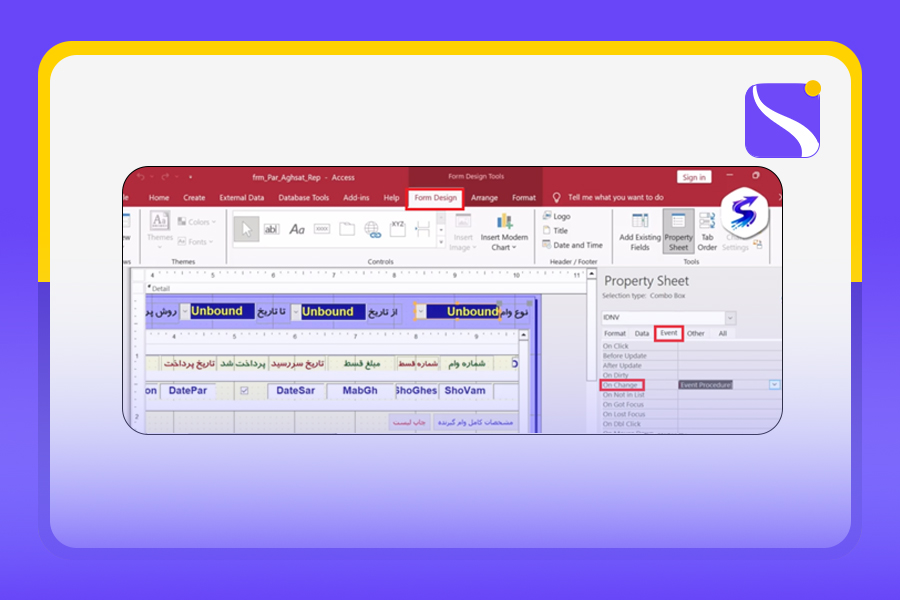This screenshot has width=900, height=600.
Task: Switch to the Create ribbon tab
Action: coord(194,198)
